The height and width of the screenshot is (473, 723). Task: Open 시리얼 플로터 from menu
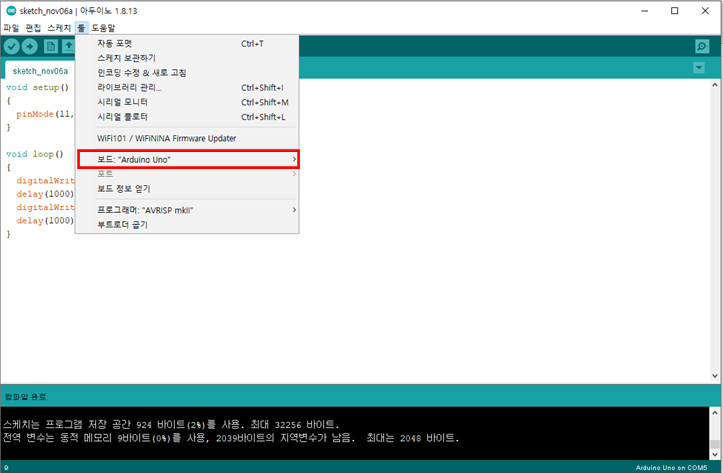[188, 117]
